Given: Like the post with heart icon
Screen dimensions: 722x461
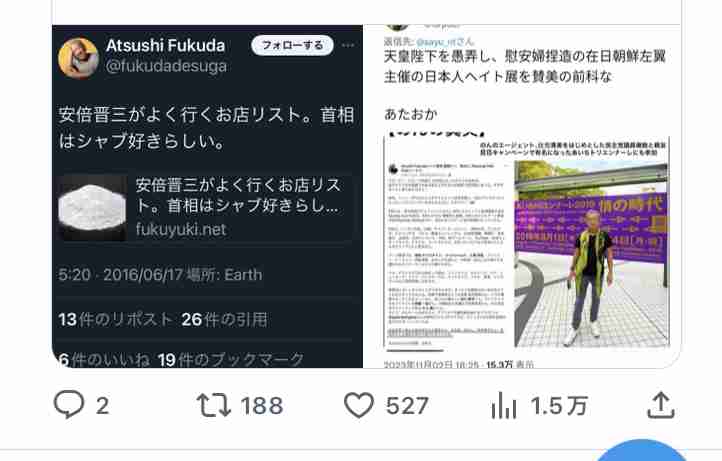Looking at the screenshot, I should [359, 405].
